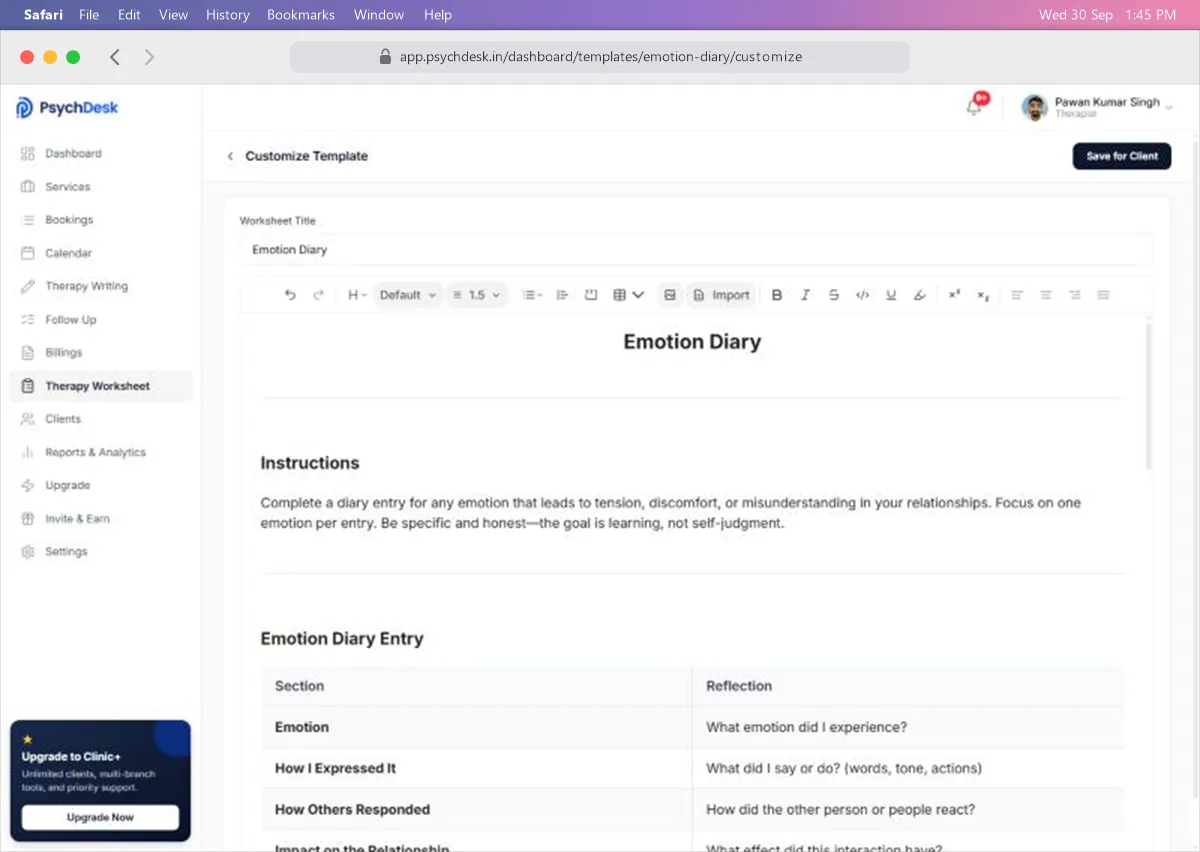
Task: Click the Upgrade Now button
Action: (100, 817)
